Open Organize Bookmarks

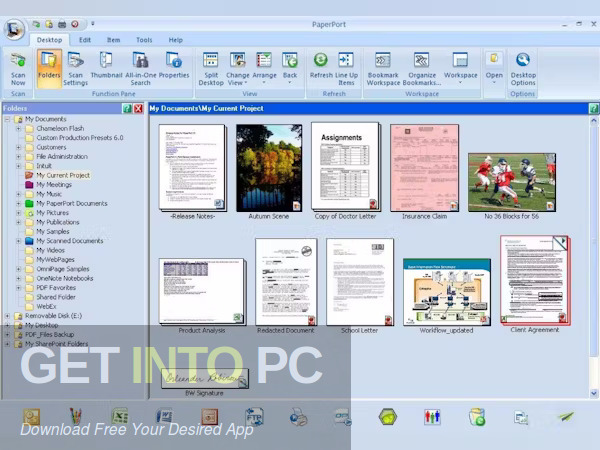[x=422, y=69]
